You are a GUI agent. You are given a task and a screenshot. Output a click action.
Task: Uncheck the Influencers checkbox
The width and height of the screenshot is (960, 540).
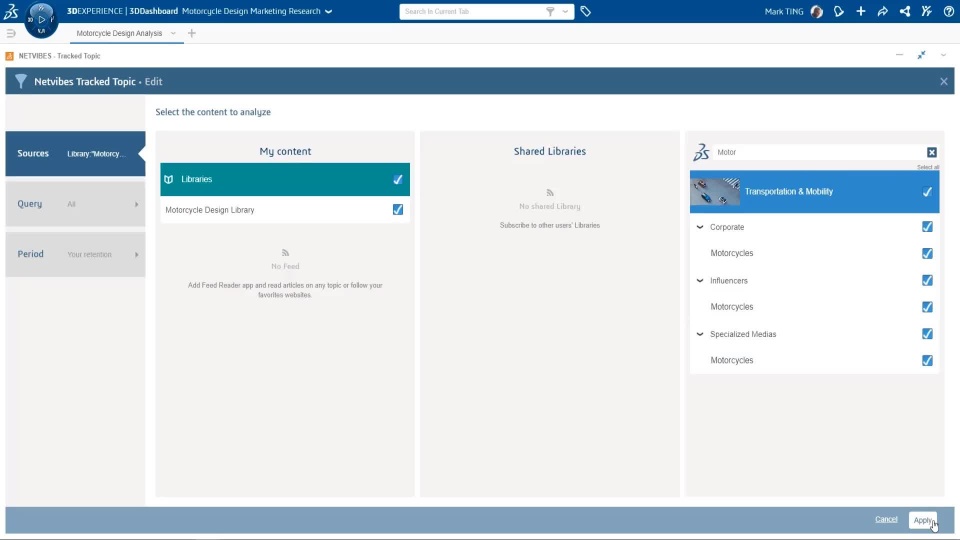(927, 280)
